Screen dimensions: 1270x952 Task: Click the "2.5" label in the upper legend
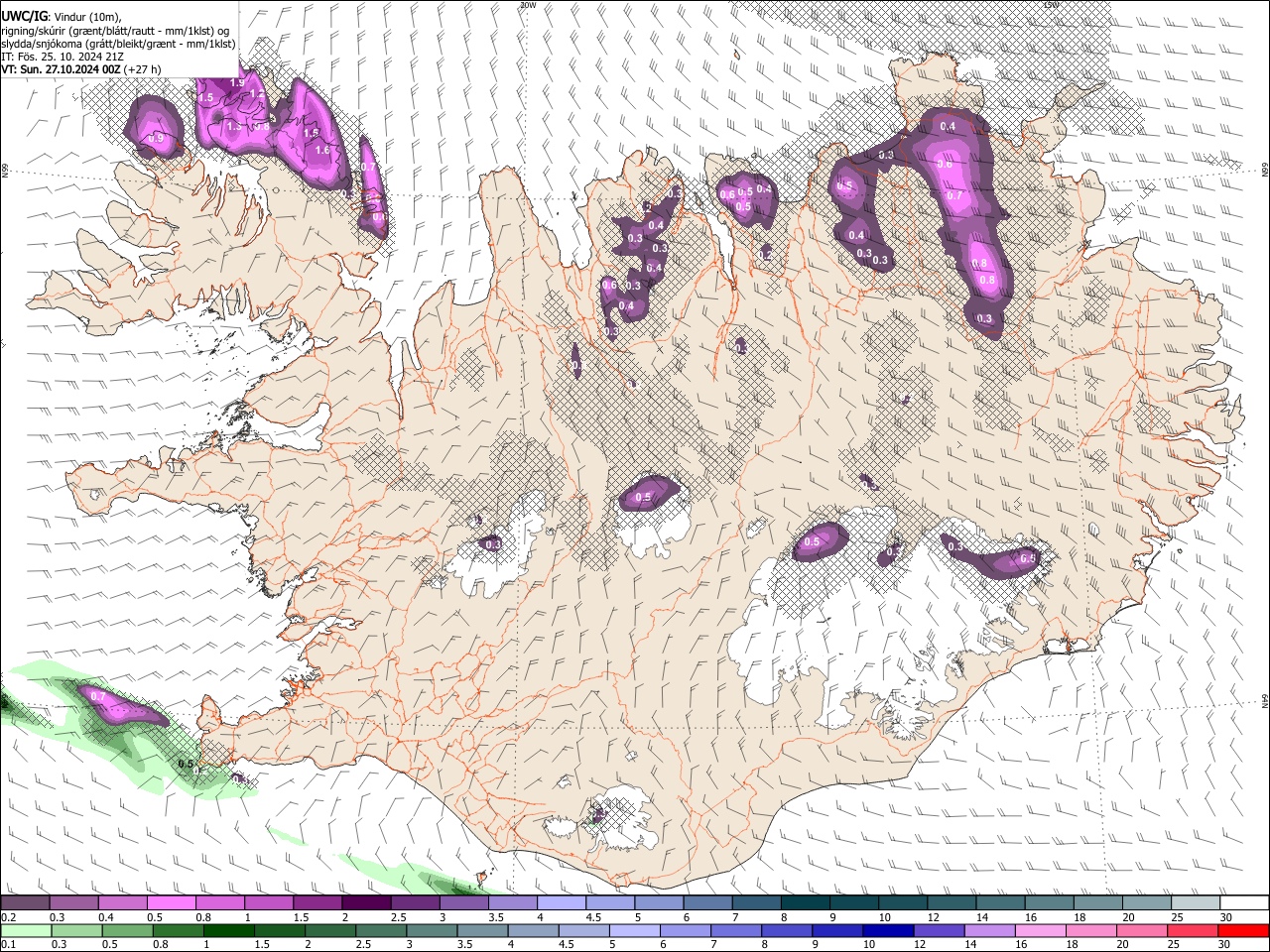pyautogui.click(x=399, y=917)
